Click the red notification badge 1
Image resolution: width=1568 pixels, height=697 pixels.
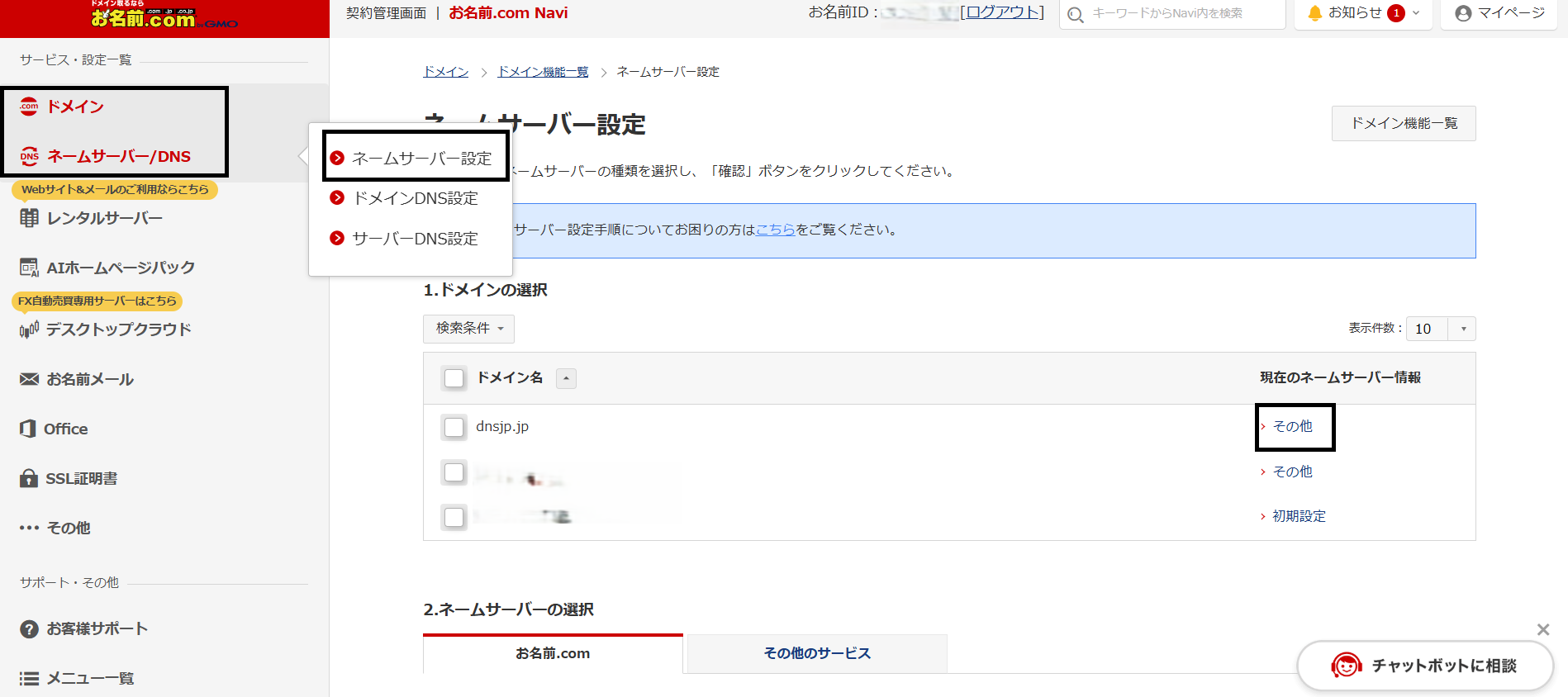[x=1396, y=13]
